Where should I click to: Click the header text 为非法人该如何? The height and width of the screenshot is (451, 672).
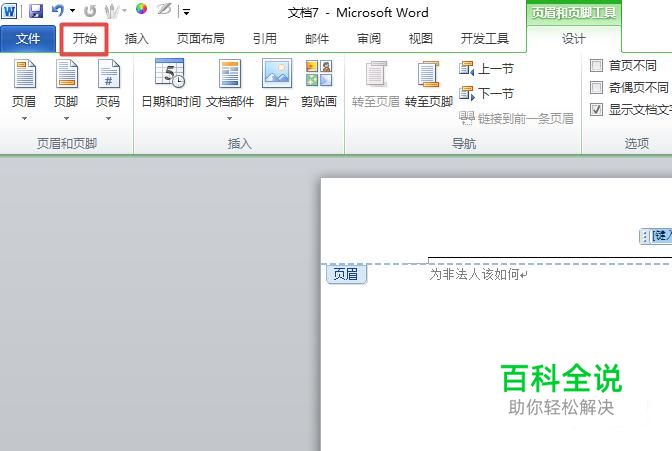pyautogui.click(x=474, y=274)
